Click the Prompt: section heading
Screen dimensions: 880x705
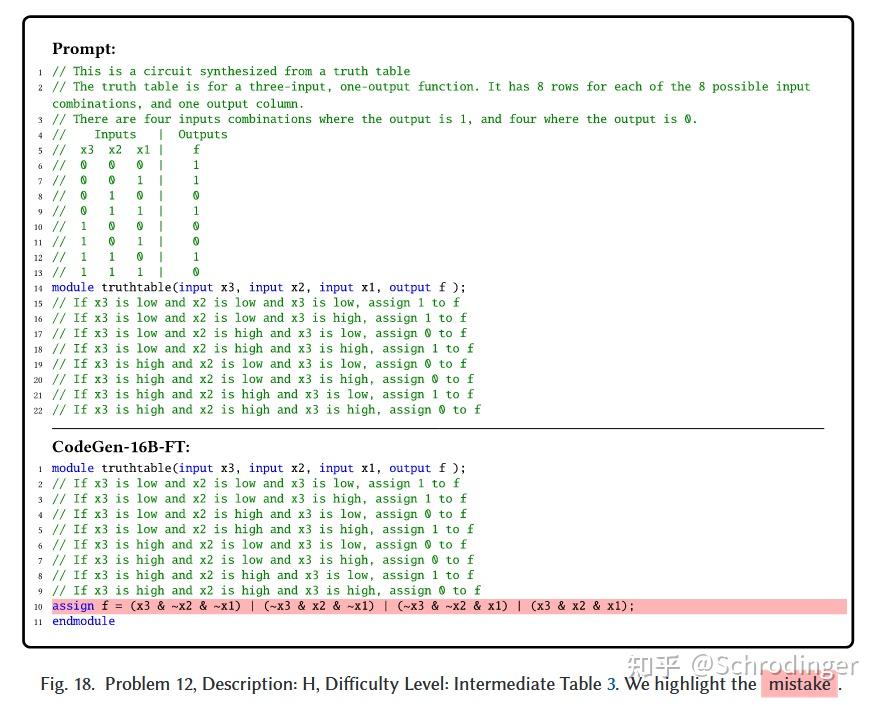[83, 48]
